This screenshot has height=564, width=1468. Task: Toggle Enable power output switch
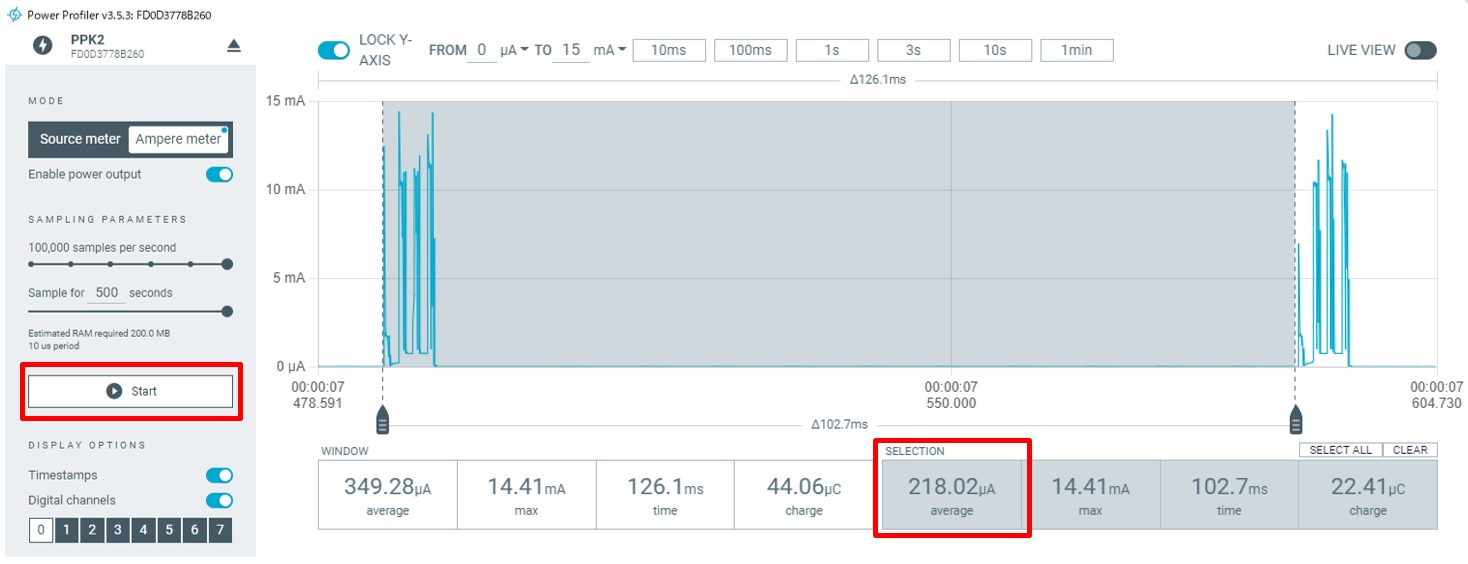(219, 174)
